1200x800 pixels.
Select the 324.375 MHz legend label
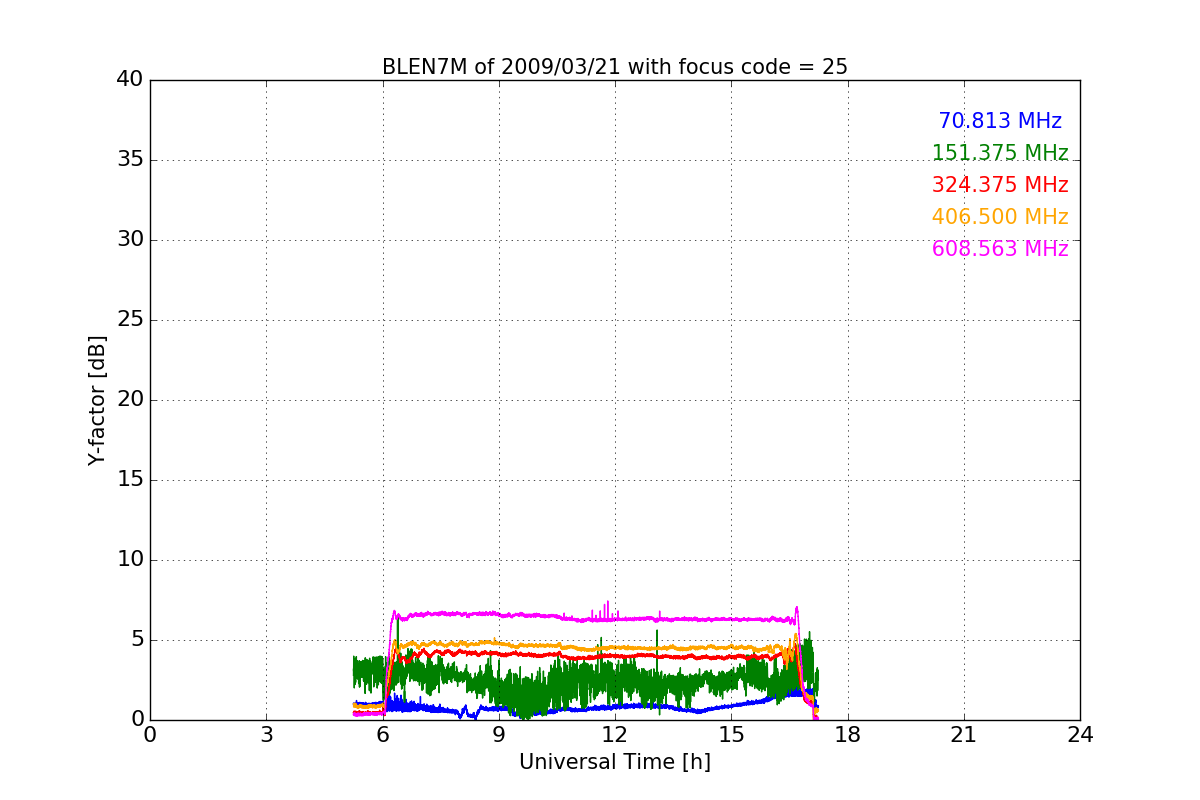point(1000,185)
